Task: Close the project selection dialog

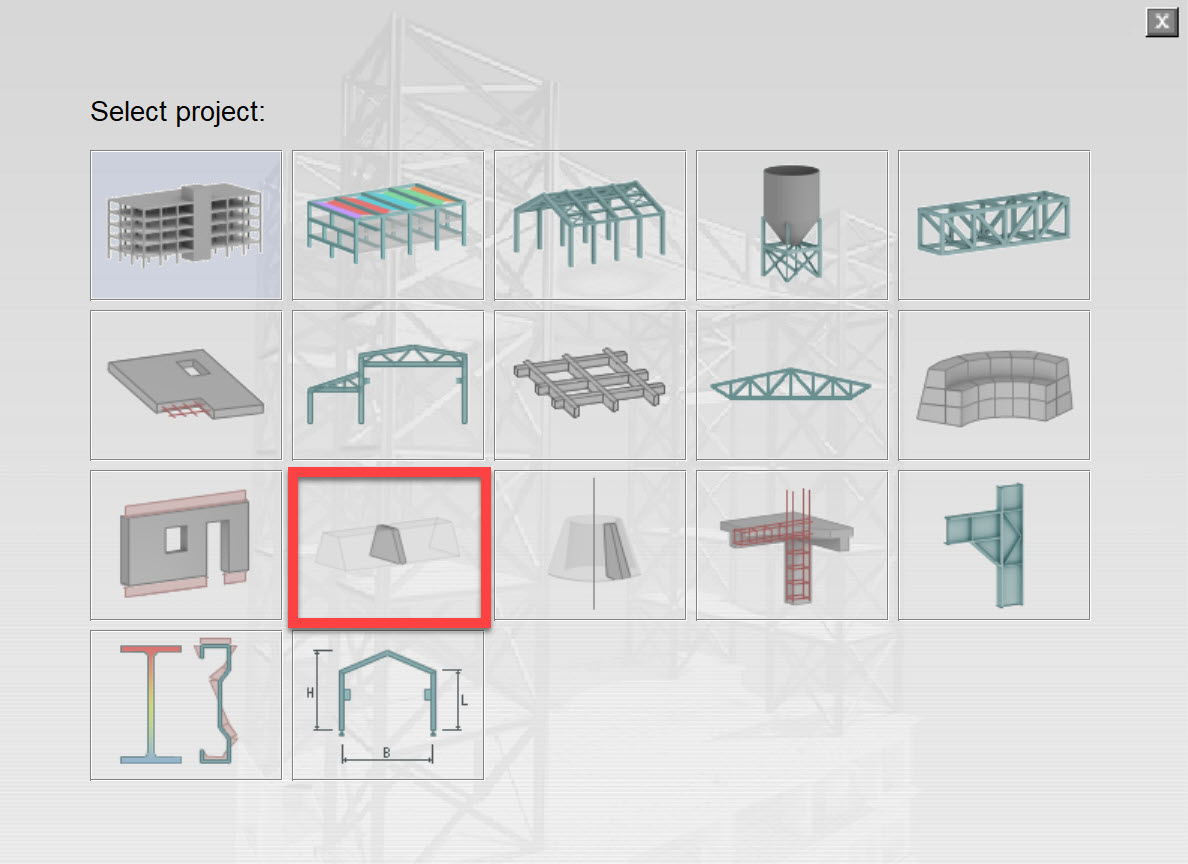Action: 1161,21
